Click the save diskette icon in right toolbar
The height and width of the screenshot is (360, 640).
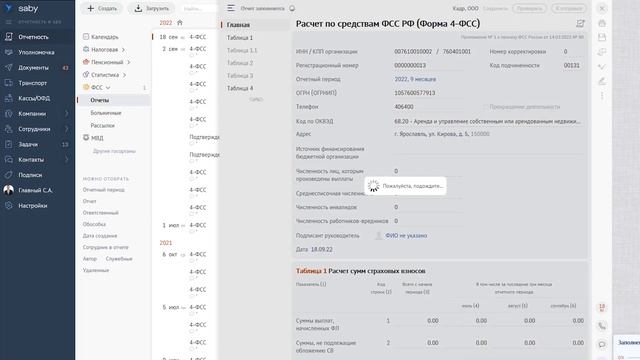click(x=602, y=37)
